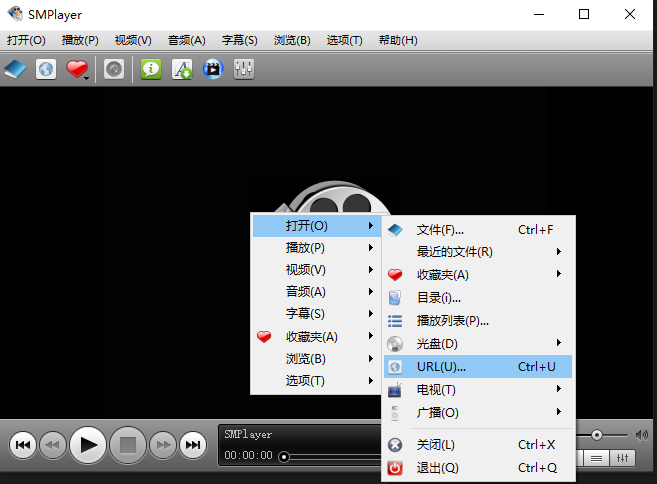Screen dimensions: 657x484
Task: Click the volume slider knob
Action: pos(597,435)
